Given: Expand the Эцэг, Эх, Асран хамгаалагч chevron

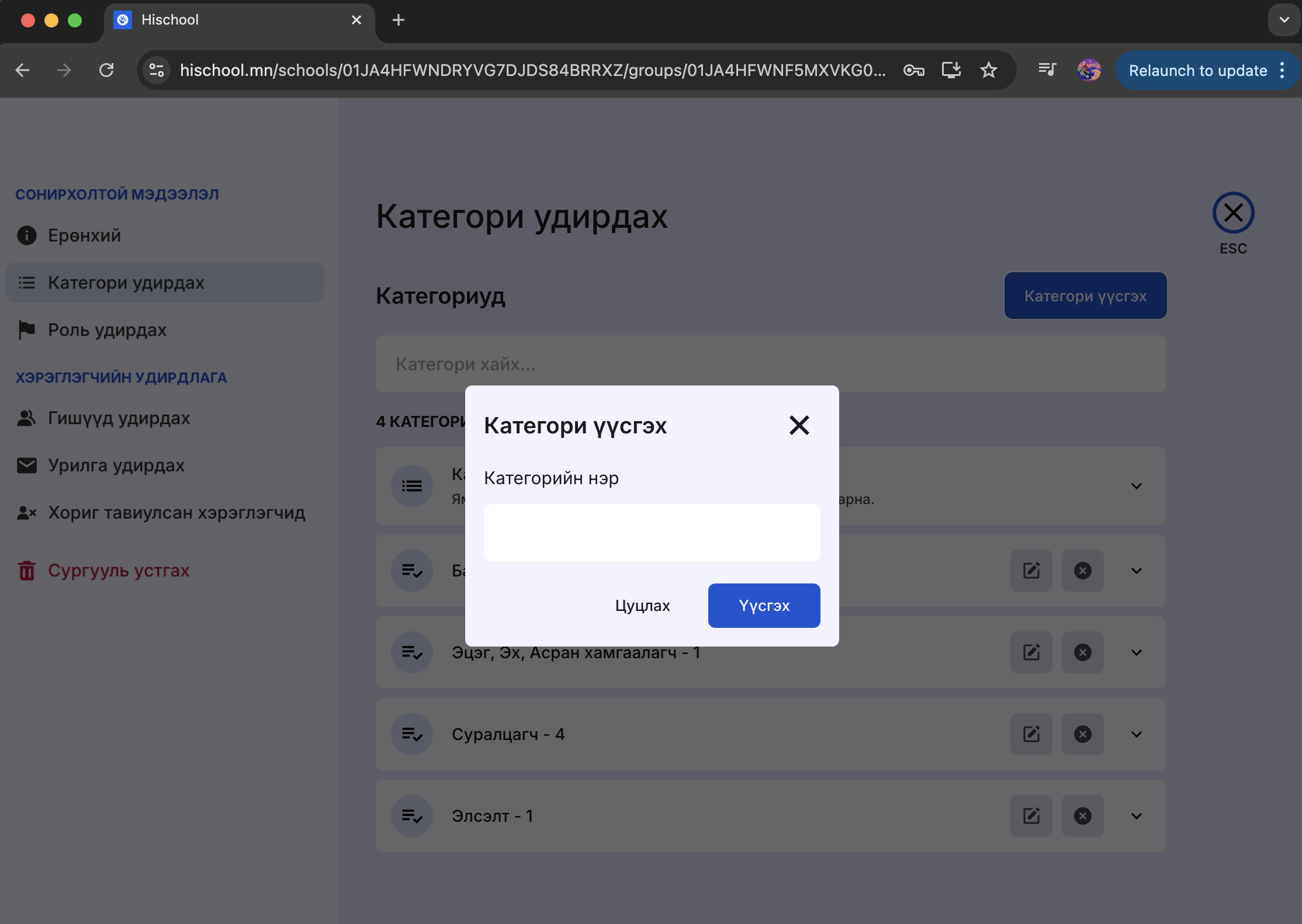Looking at the screenshot, I should (1136, 652).
